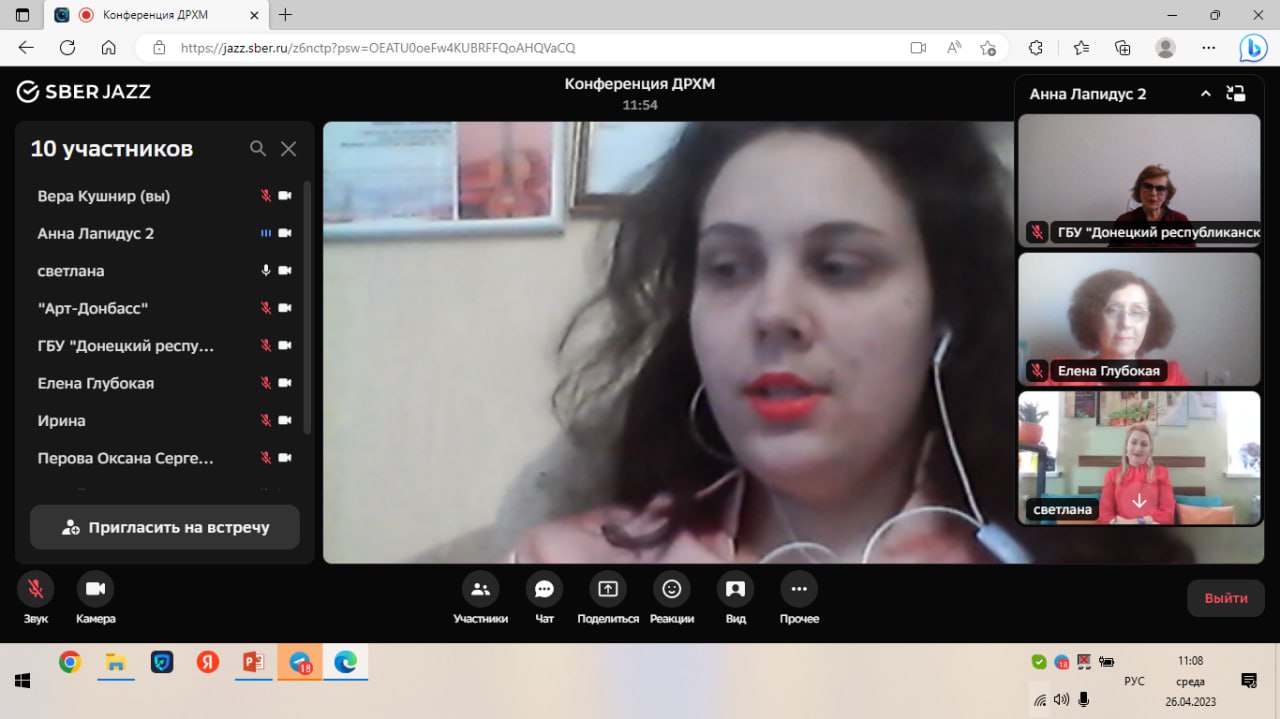1280x719 pixels.
Task: Click muted mic icon for Елена Глубокая row
Action: pyautogui.click(x=266, y=382)
